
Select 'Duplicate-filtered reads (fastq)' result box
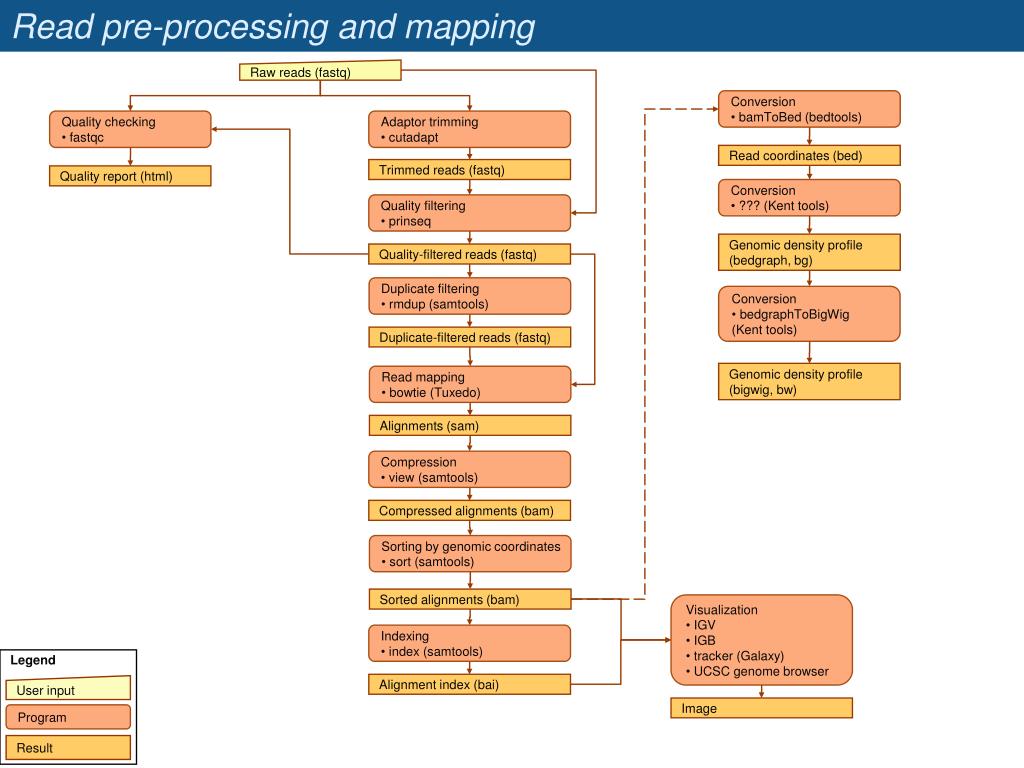point(469,337)
